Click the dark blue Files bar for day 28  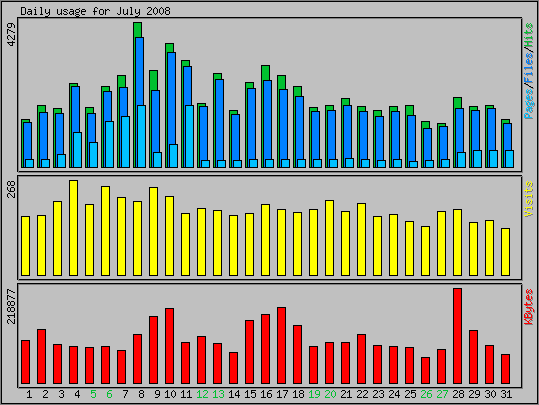click(459, 130)
